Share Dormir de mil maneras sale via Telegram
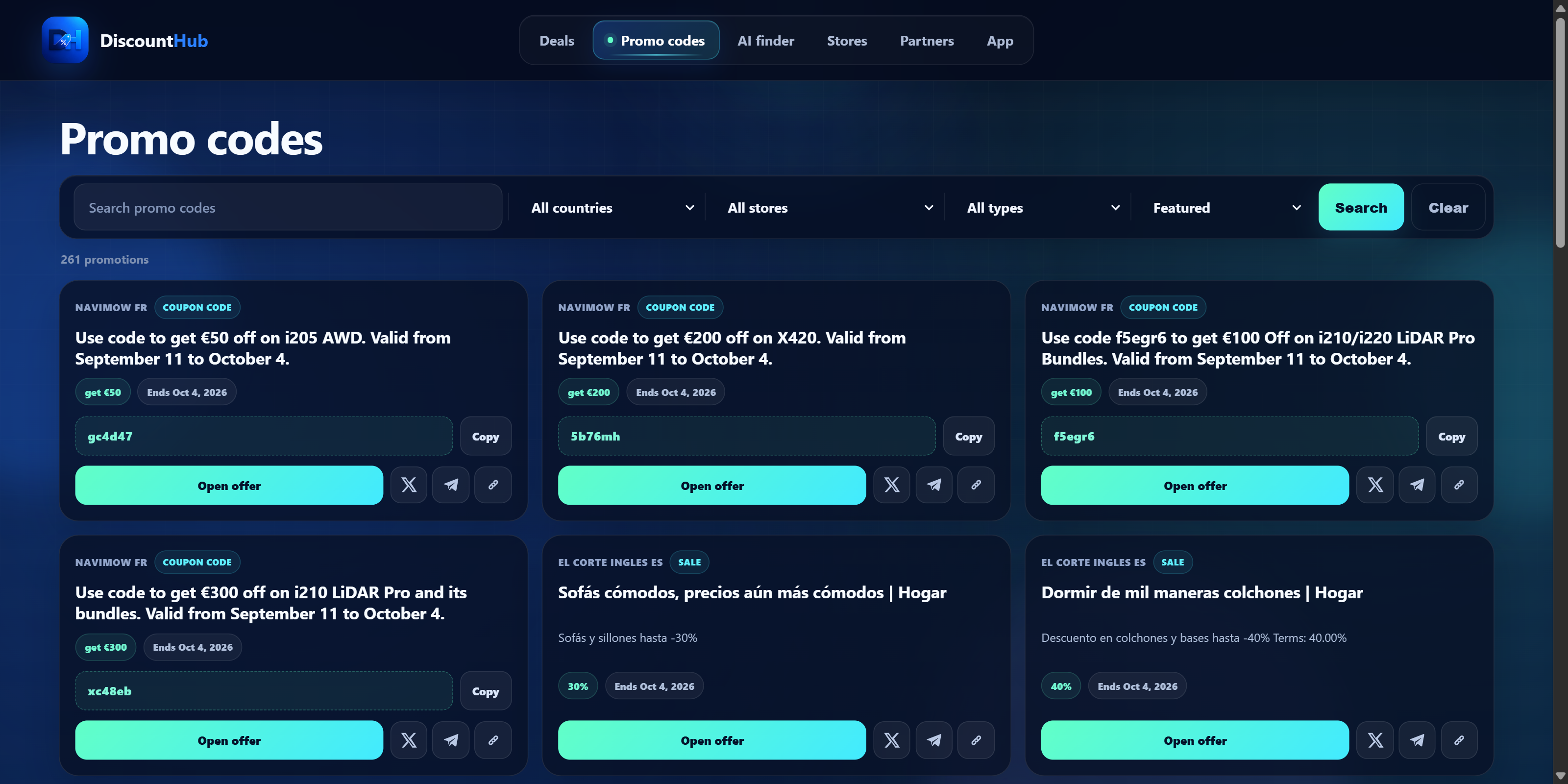This screenshot has height=784, width=1568. (x=1417, y=740)
